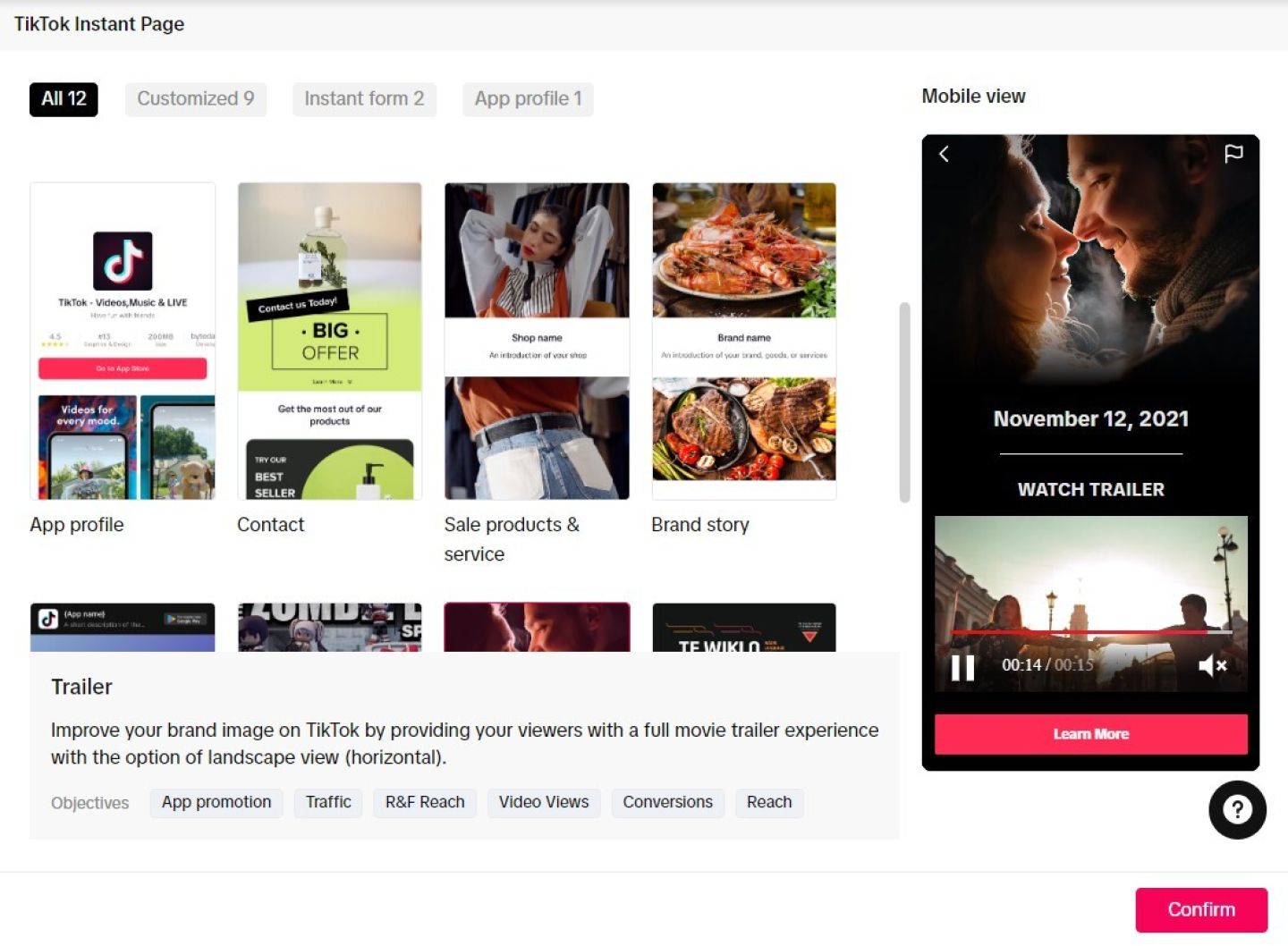The width and height of the screenshot is (1288, 946).
Task: Click Learn More in mobile preview
Action: (x=1090, y=734)
